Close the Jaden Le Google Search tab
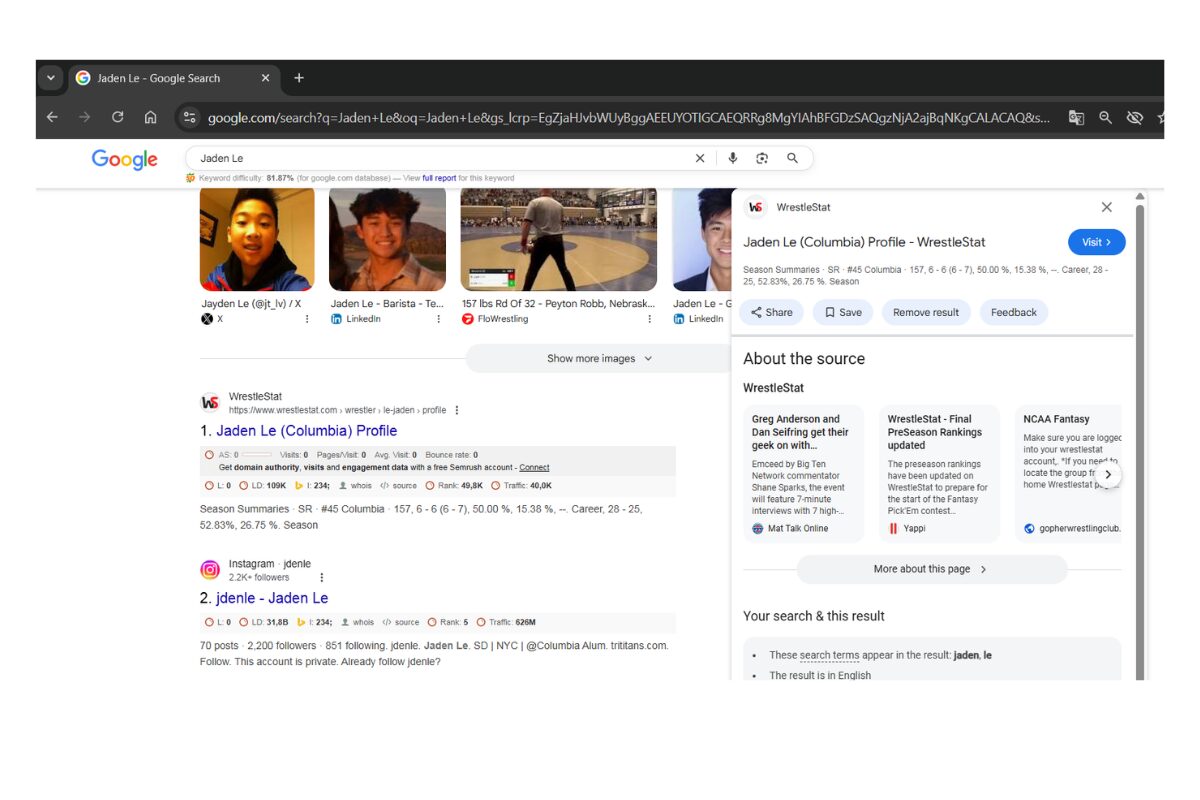The height and width of the screenshot is (800, 1200). tap(265, 78)
